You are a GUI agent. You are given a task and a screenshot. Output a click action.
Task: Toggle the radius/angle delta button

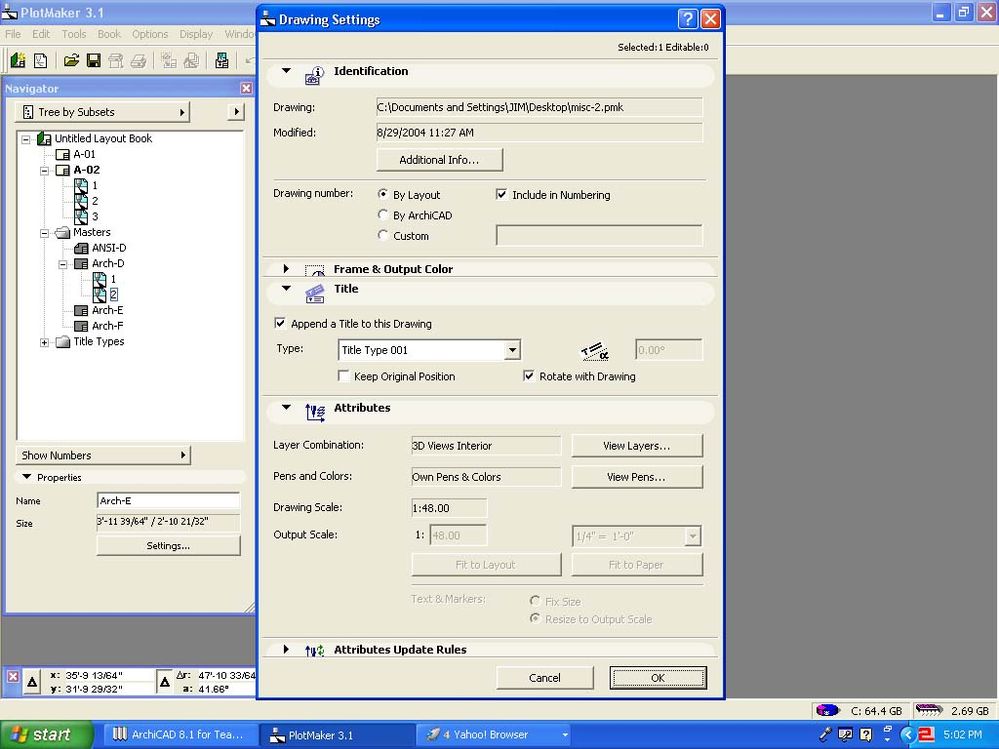[164, 682]
